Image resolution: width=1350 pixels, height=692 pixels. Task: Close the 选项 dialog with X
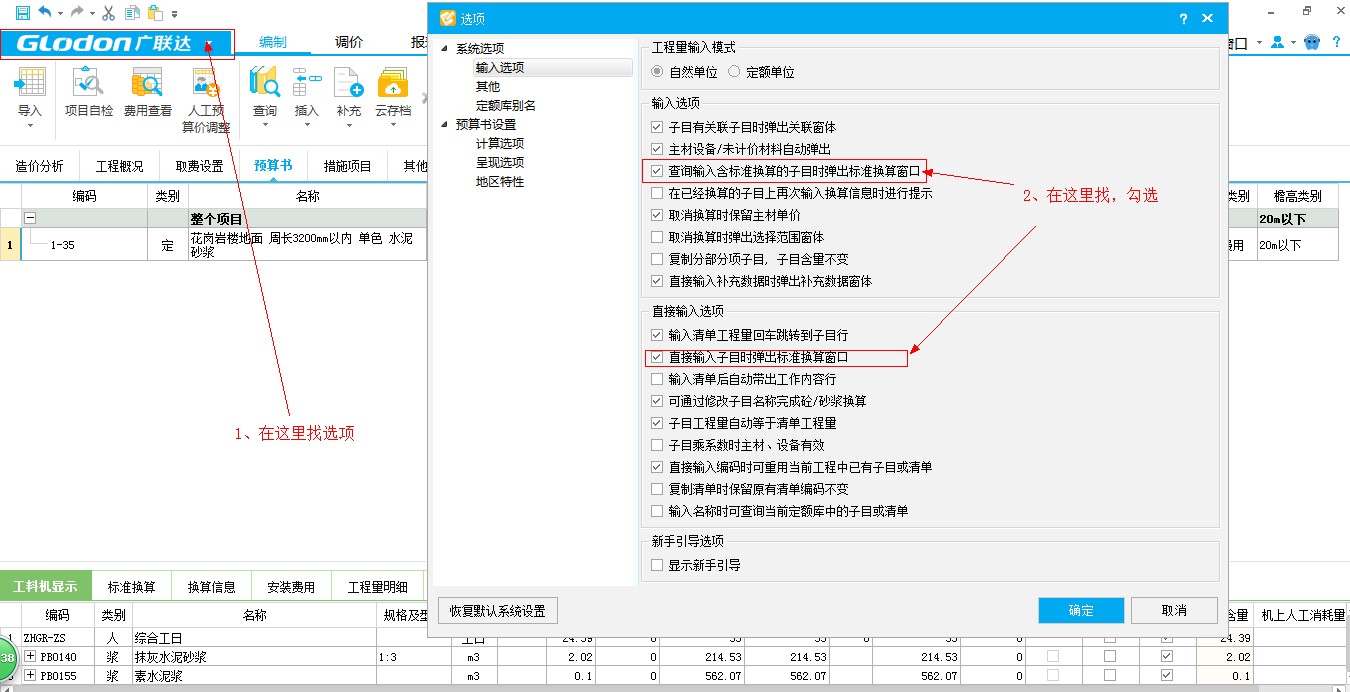tap(1208, 18)
